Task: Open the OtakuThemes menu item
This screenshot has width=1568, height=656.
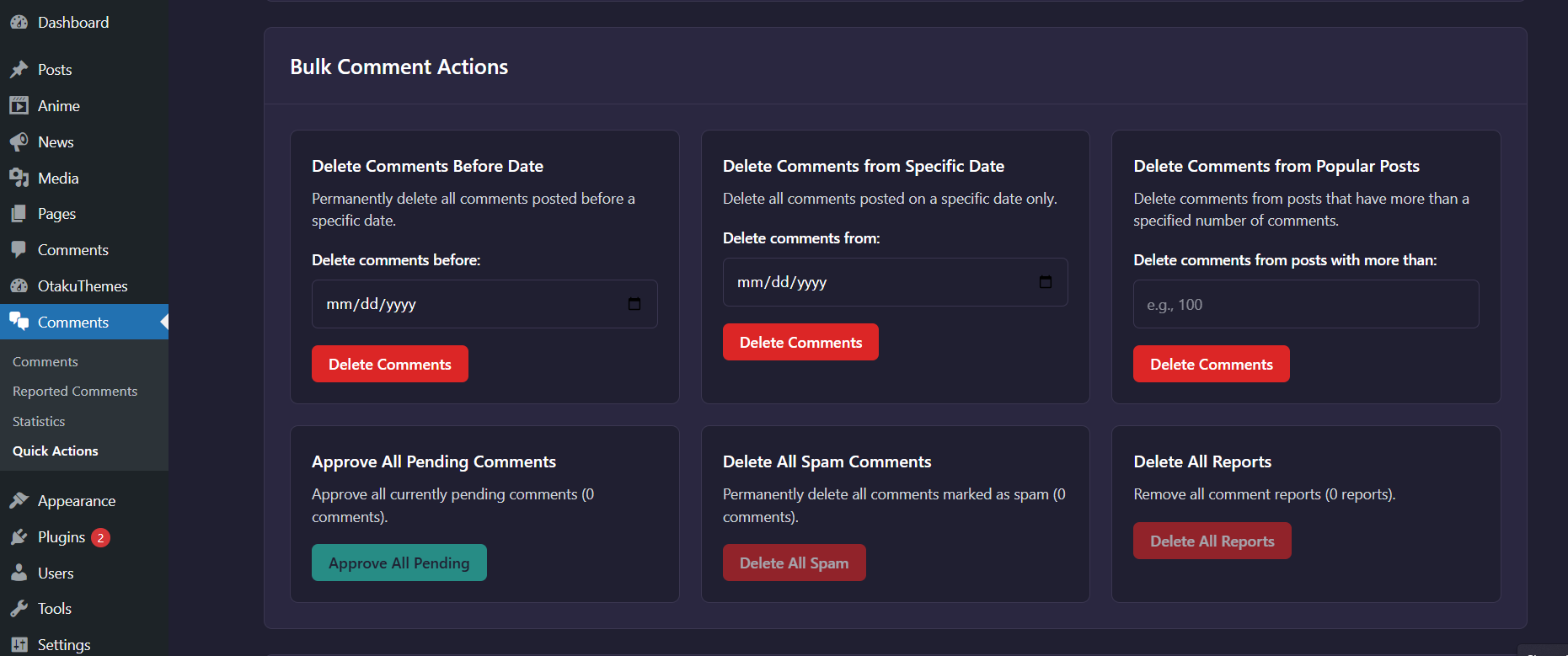Action: click(84, 286)
